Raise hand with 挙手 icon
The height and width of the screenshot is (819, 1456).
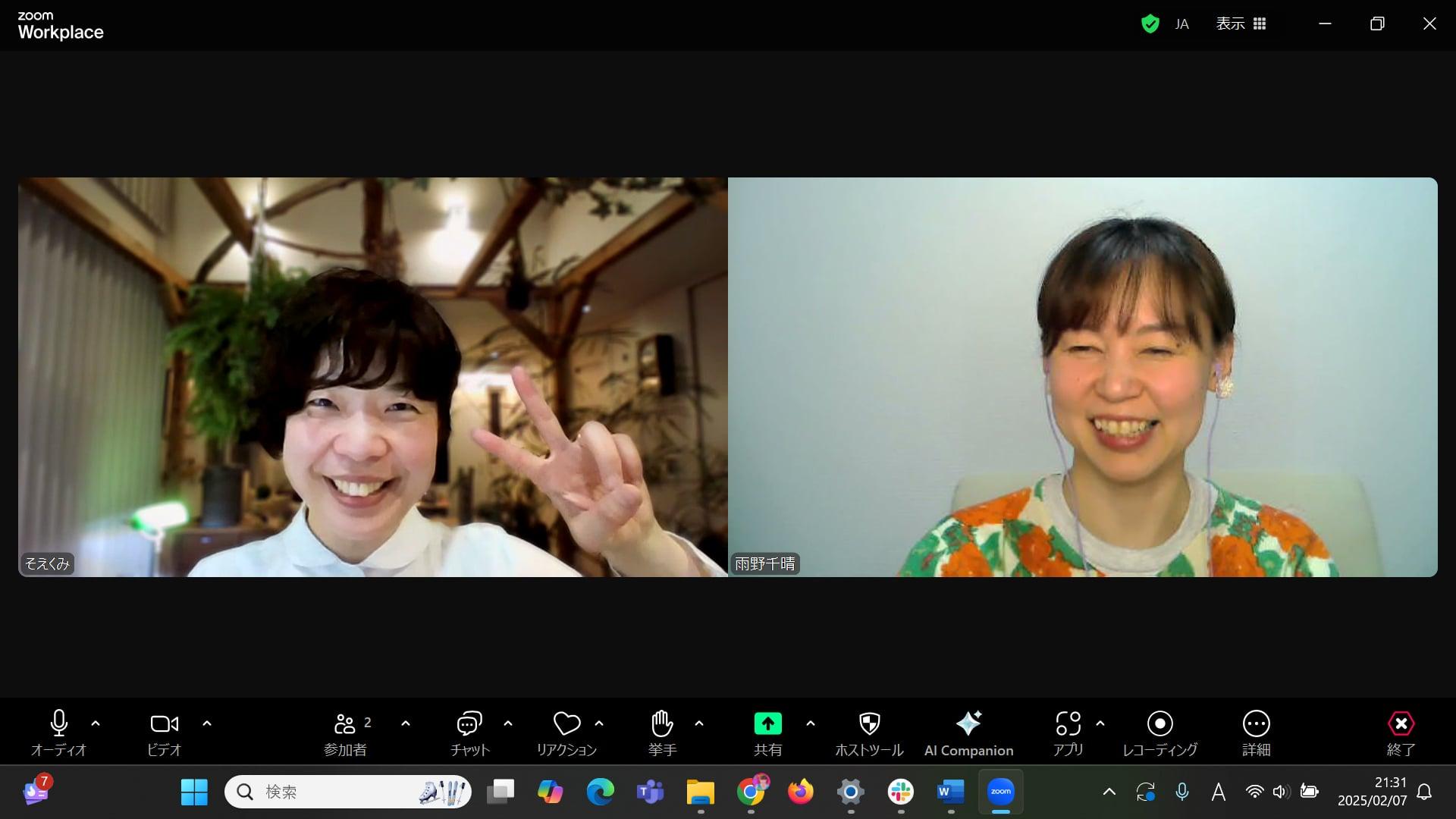pos(662,732)
